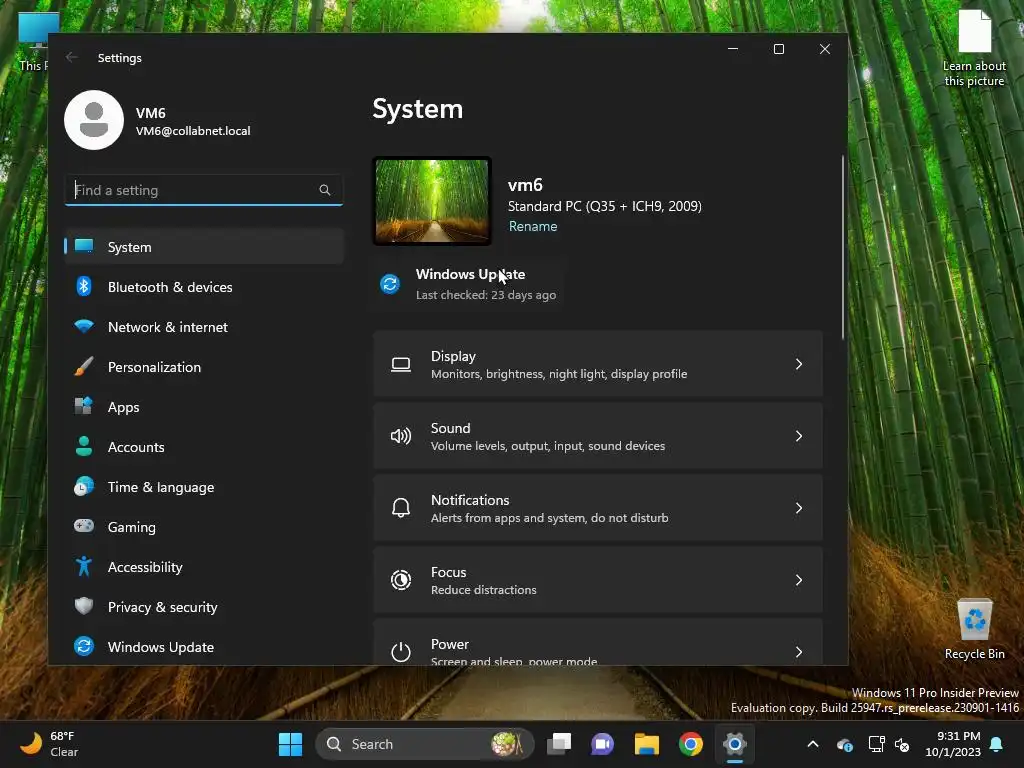Open the Recycle Bin desktop icon
Image resolution: width=1024 pixels, height=768 pixels.
coord(974,629)
